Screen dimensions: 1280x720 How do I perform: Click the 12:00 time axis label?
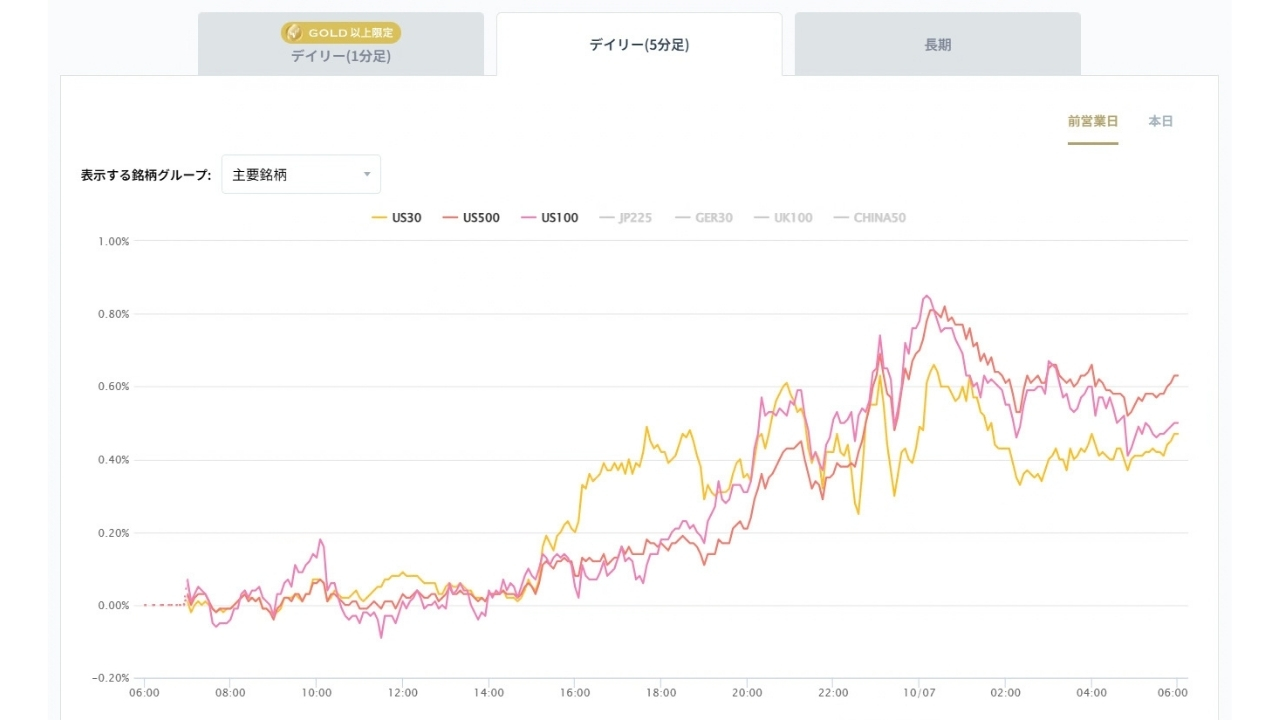403,692
